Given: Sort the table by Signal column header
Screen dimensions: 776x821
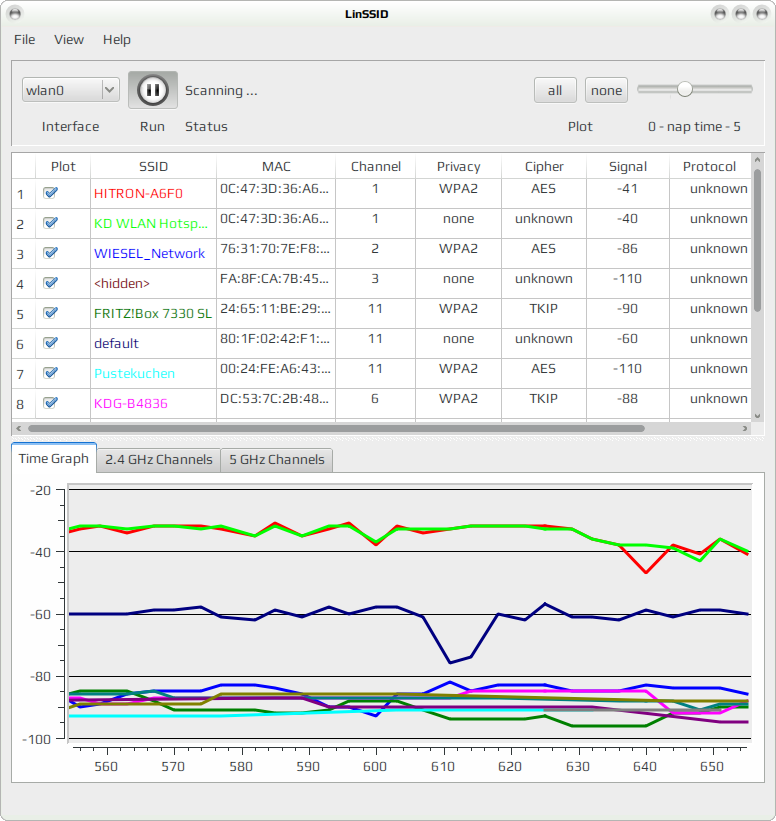Looking at the screenshot, I should (628, 167).
